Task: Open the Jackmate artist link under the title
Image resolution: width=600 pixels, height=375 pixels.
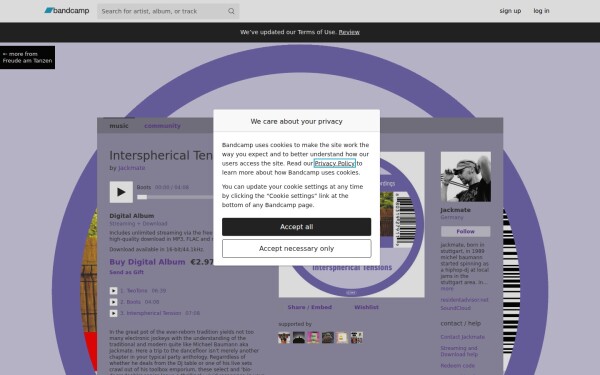Action: click(x=131, y=168)
